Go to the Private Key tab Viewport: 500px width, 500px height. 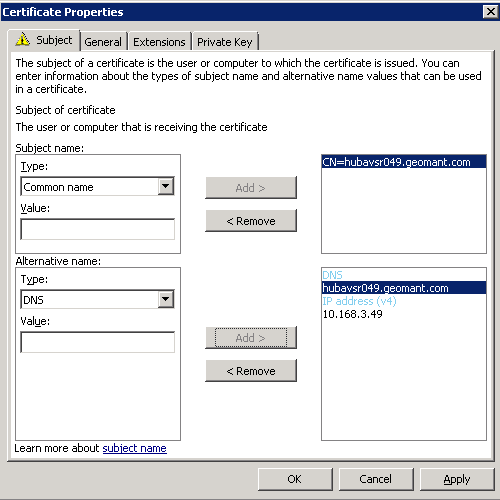click(225, 42)
